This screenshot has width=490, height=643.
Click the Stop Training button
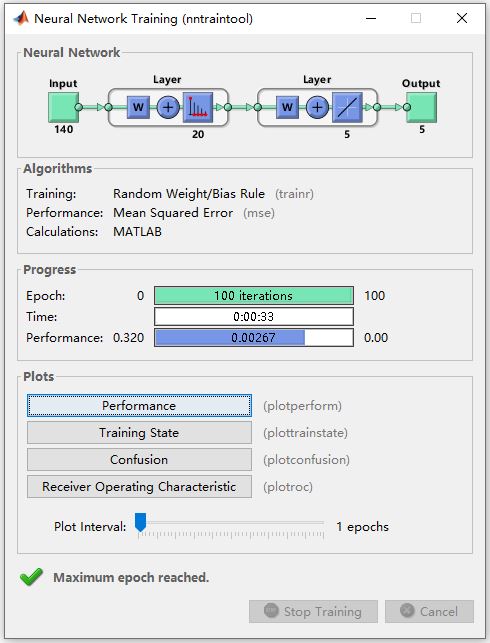(313, 611)
